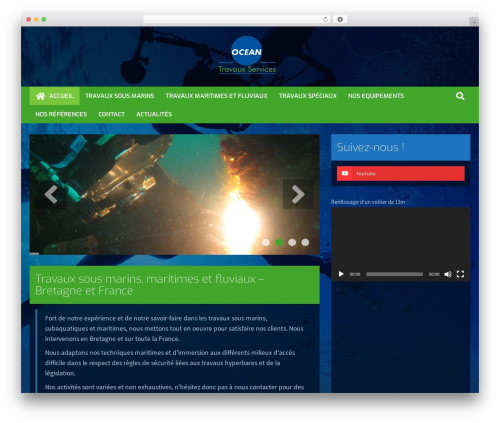Open Travaux Sous Marins menu
This screenshot has width=500, height=423.
[120, 96]
